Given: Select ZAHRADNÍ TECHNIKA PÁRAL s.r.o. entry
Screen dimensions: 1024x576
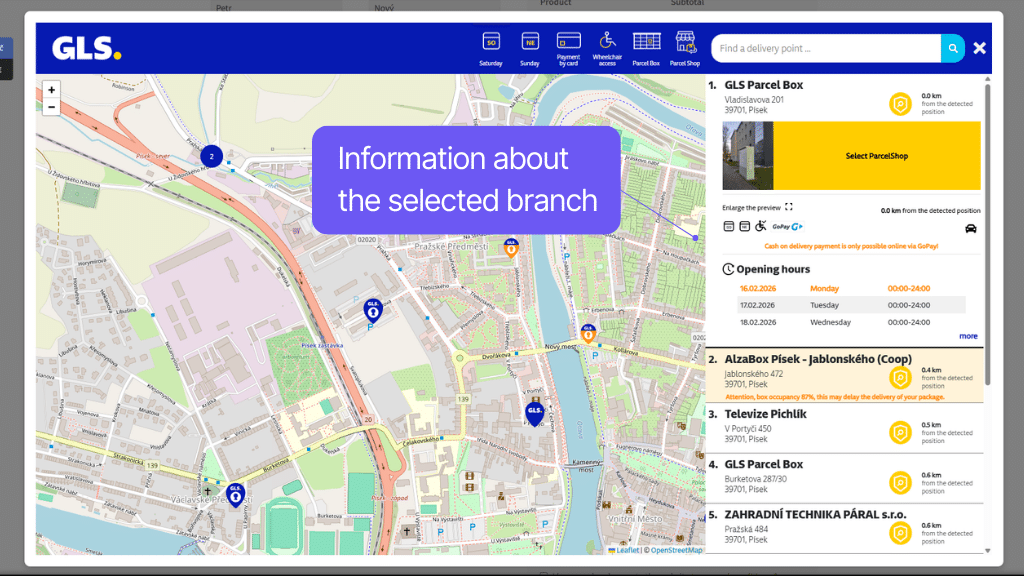Looking at the screenshot, I should (x=844, y=528).
